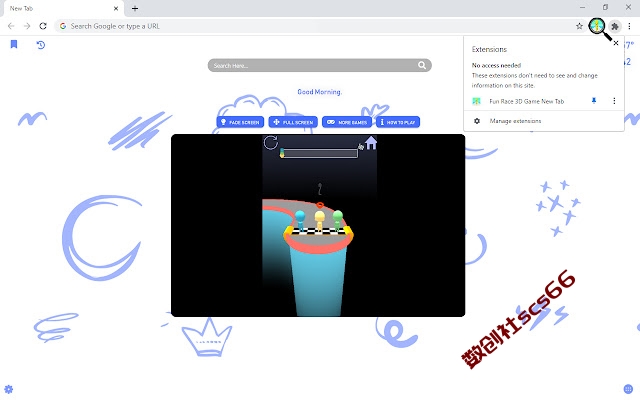Click the Good Morning greeting text

coord(320,92)
